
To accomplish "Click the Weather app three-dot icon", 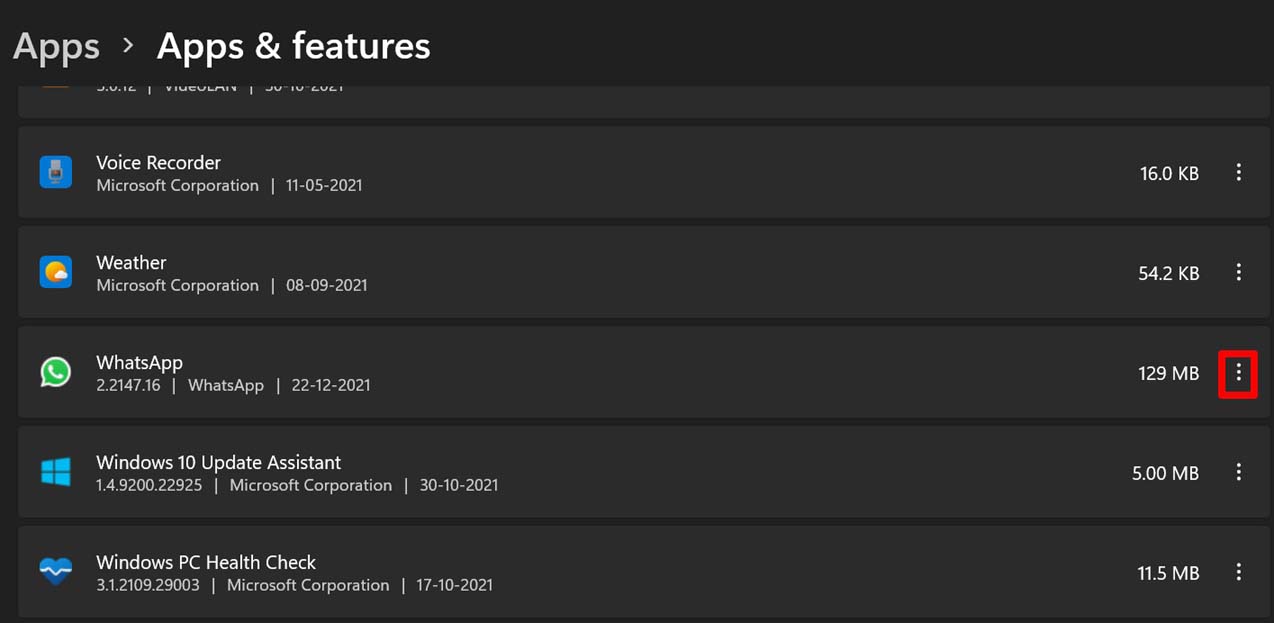I will click(1239, 272).
